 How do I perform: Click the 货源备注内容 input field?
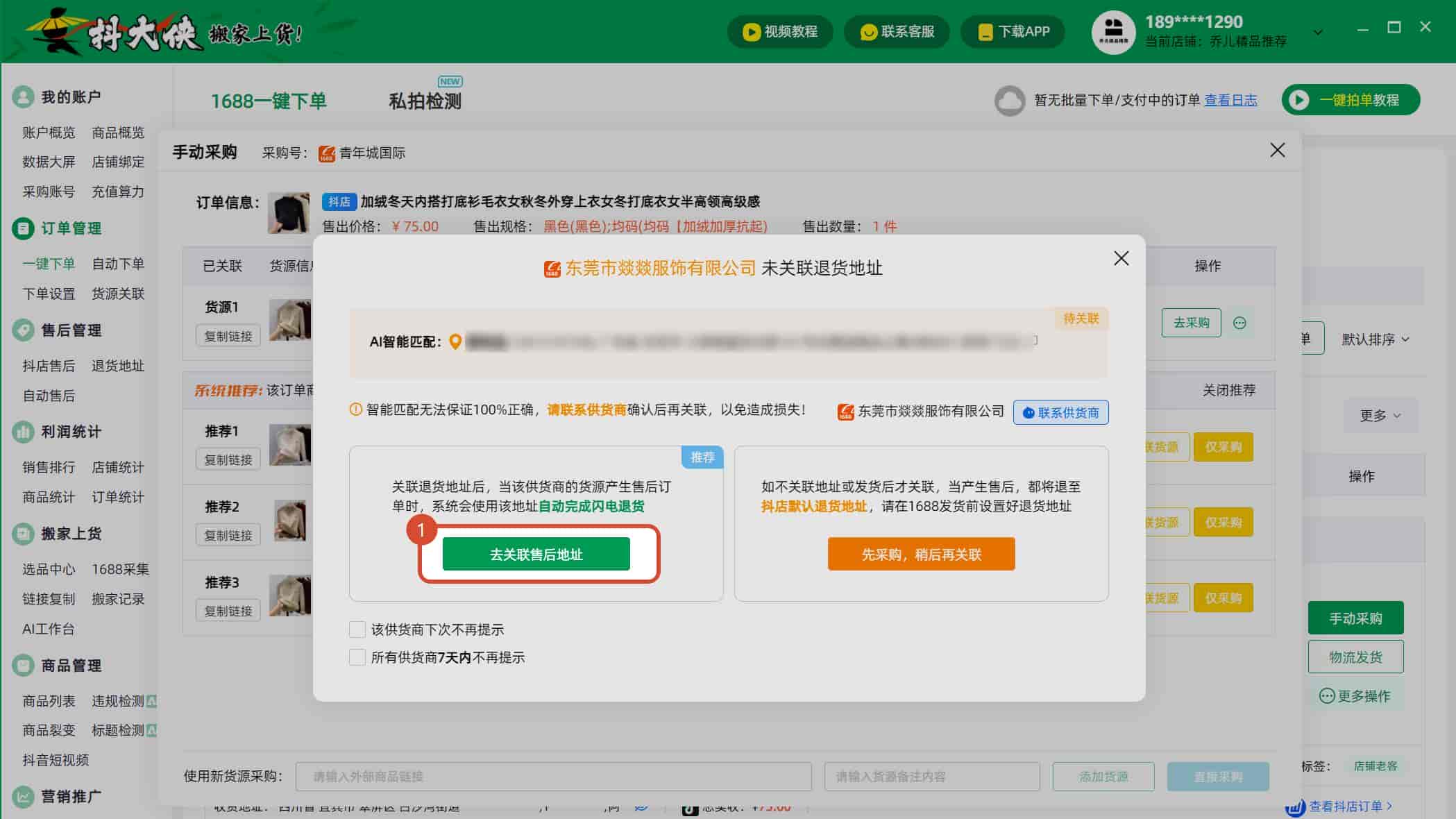point(931,776)
